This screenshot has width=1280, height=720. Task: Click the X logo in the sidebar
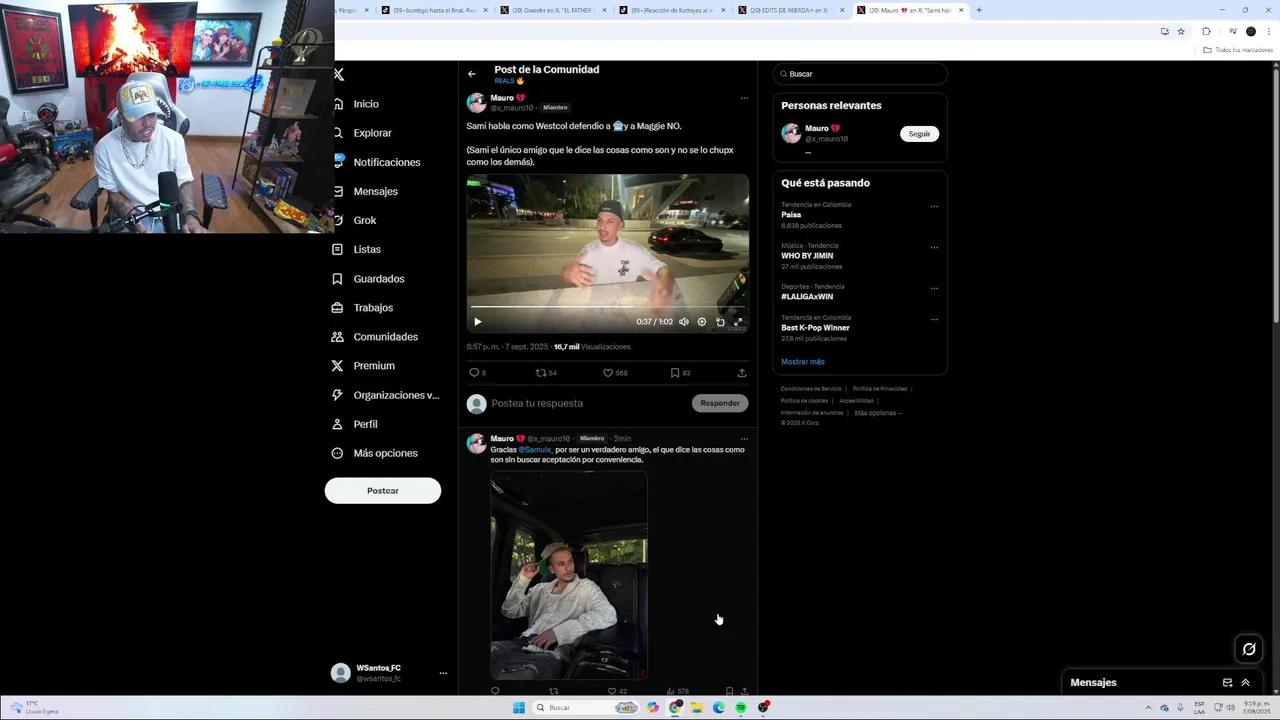tap(339, 74)
